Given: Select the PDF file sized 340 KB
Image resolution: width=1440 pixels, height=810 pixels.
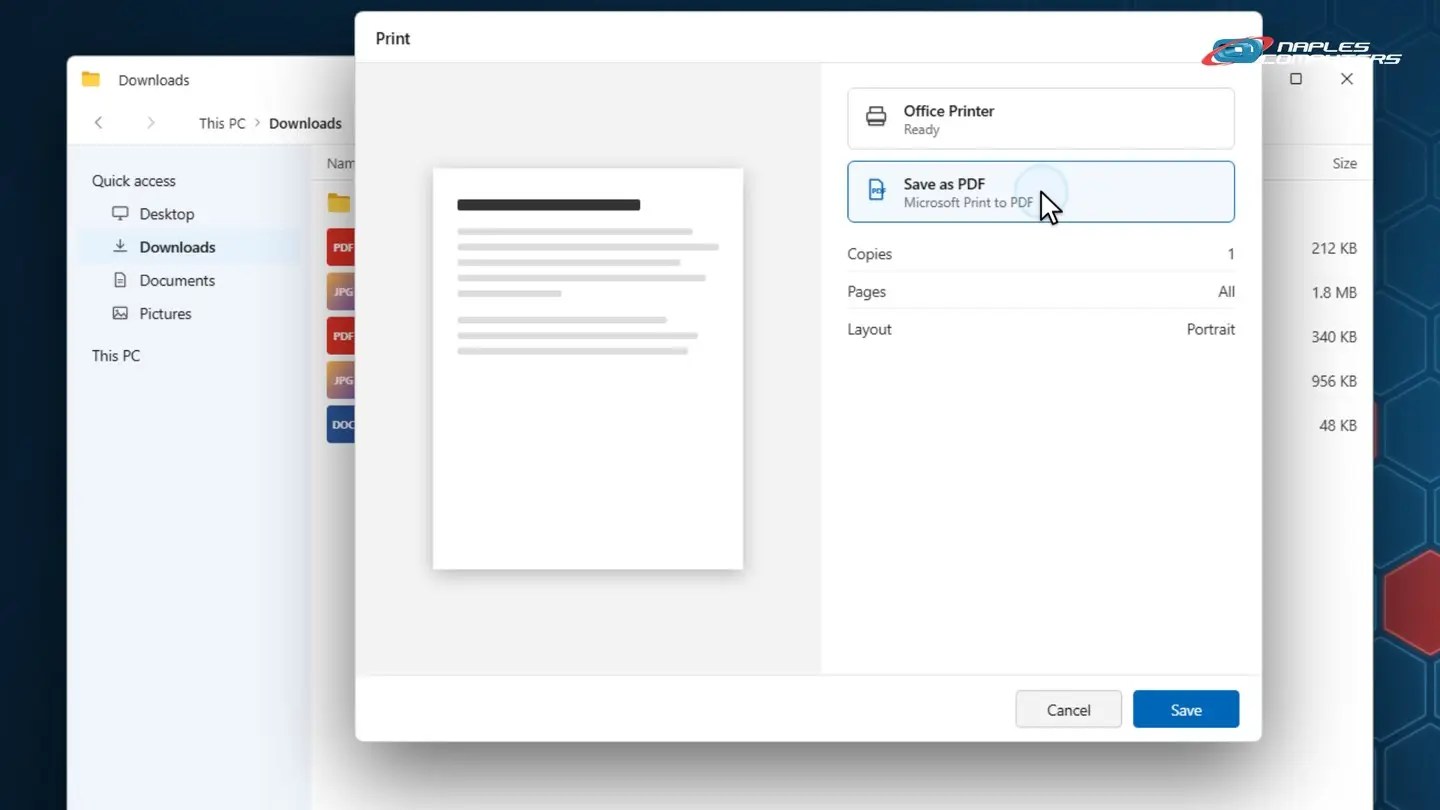Looking at the screenshot, I should [341, 336].
